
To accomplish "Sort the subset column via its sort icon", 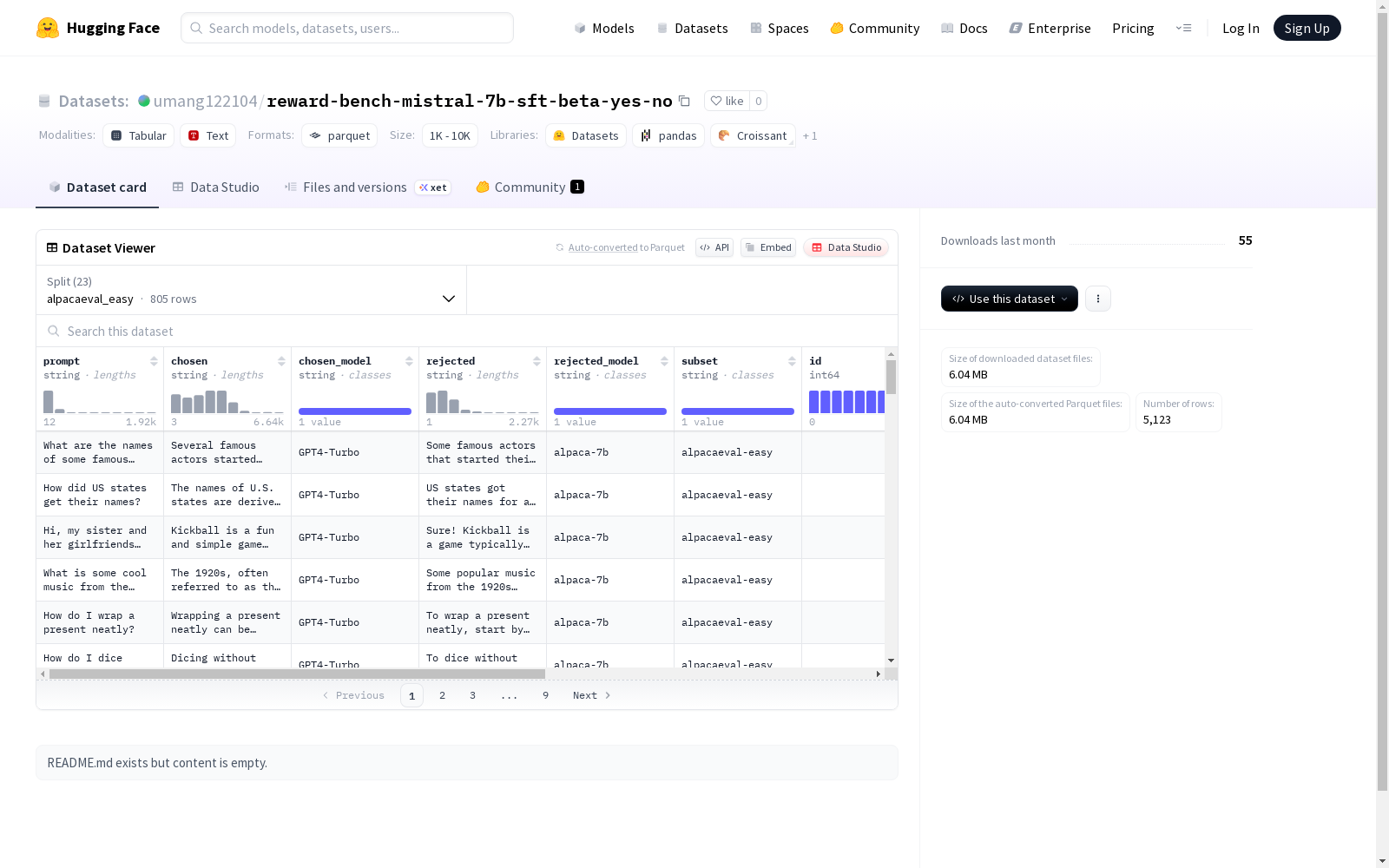I will (x=792, y=361).
